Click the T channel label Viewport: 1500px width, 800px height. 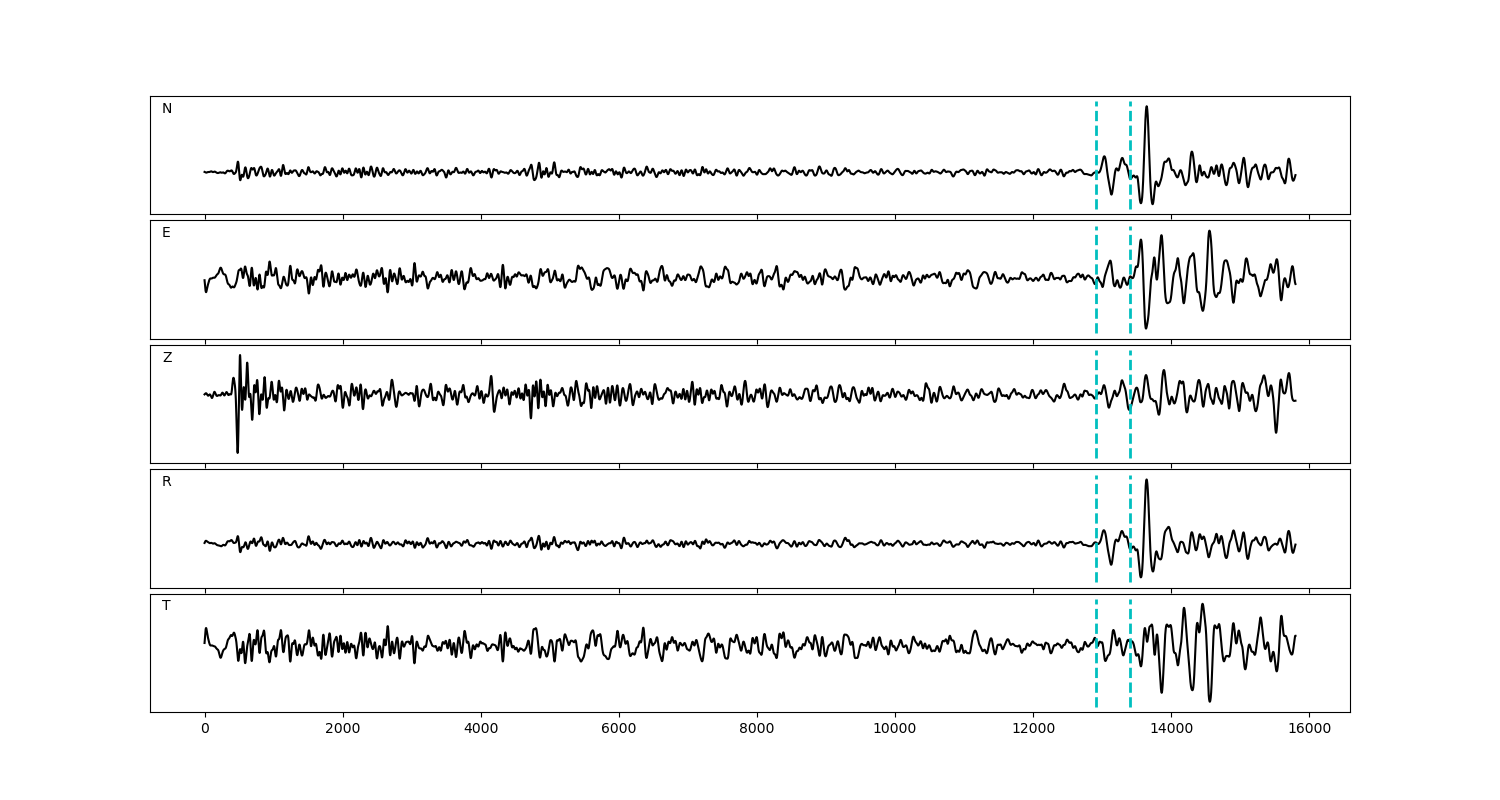click(x=166, y=606)
